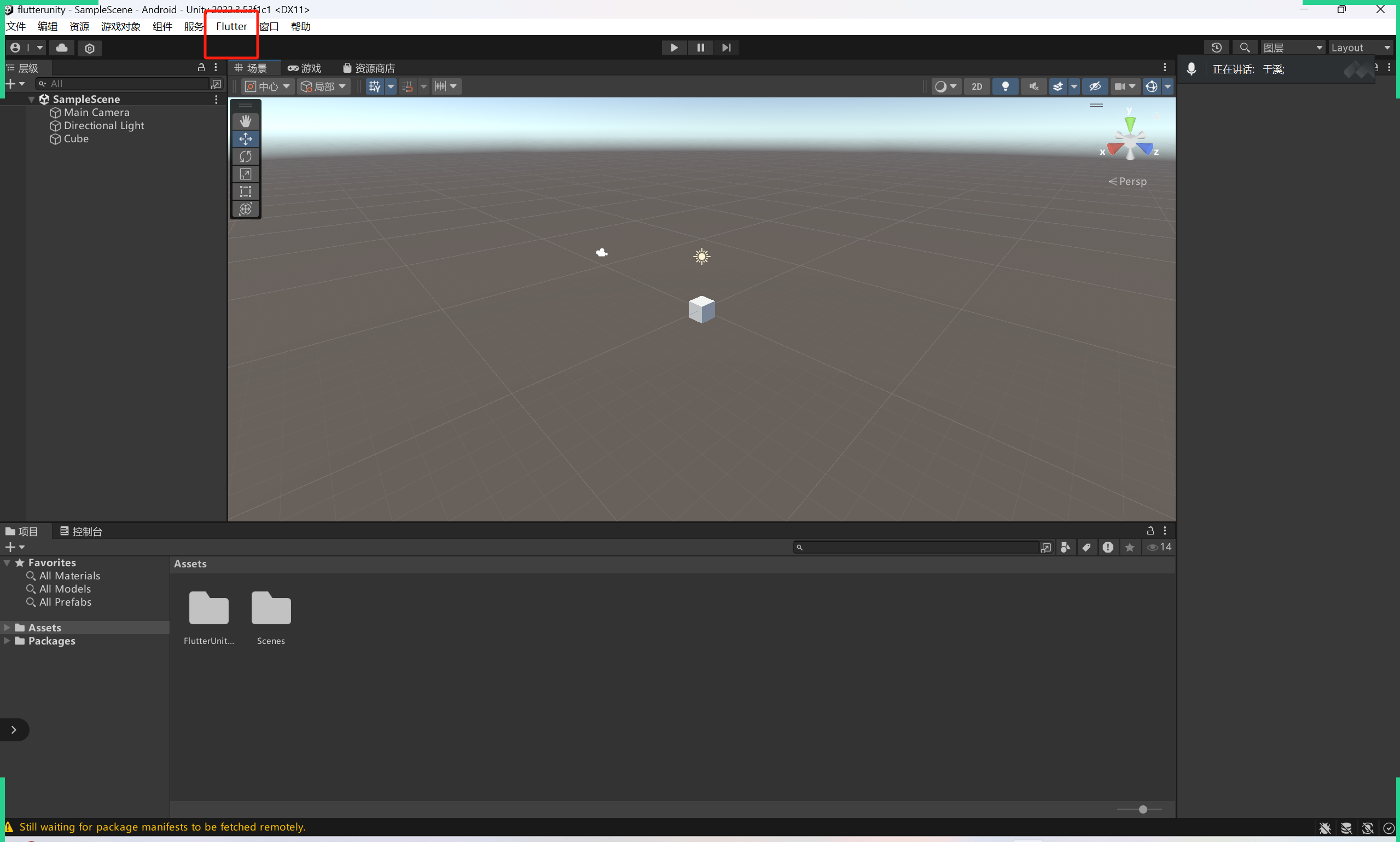Screen dimensions: 1400x842
Task: Toggle scene lighting
Action: pos(1006,86)
